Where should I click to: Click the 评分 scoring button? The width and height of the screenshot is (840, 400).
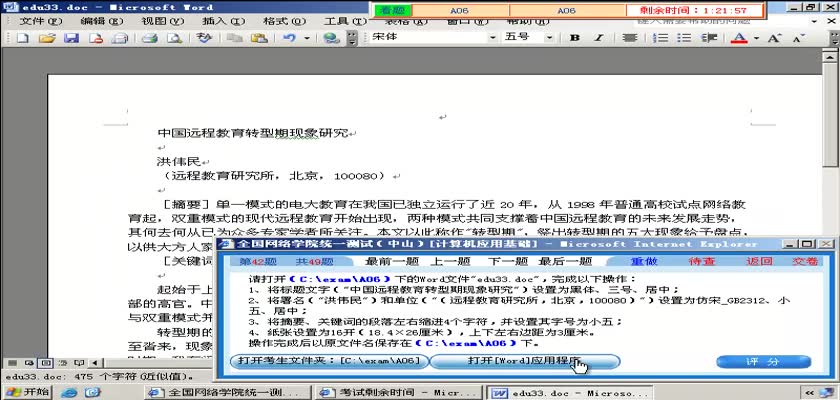(x=763, y=362)
